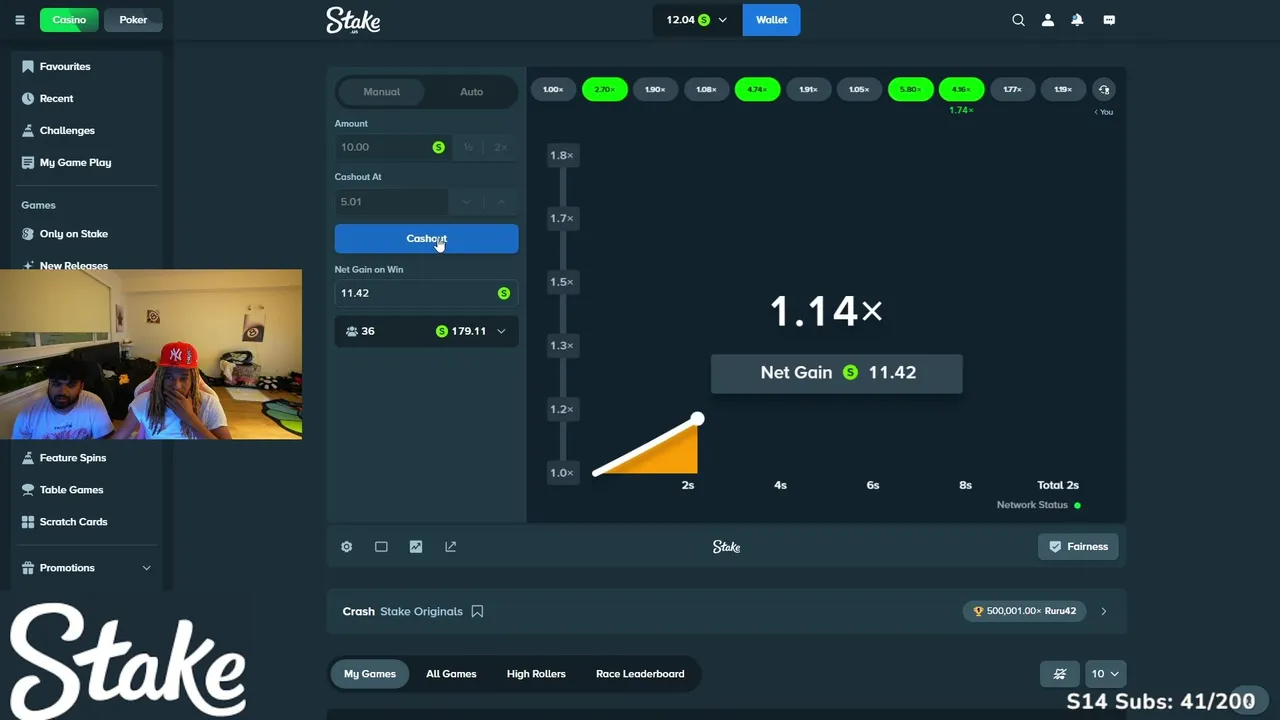Open live stats chart icon
This screenshot has height=720, width=1280.
[x=416, y=547]
